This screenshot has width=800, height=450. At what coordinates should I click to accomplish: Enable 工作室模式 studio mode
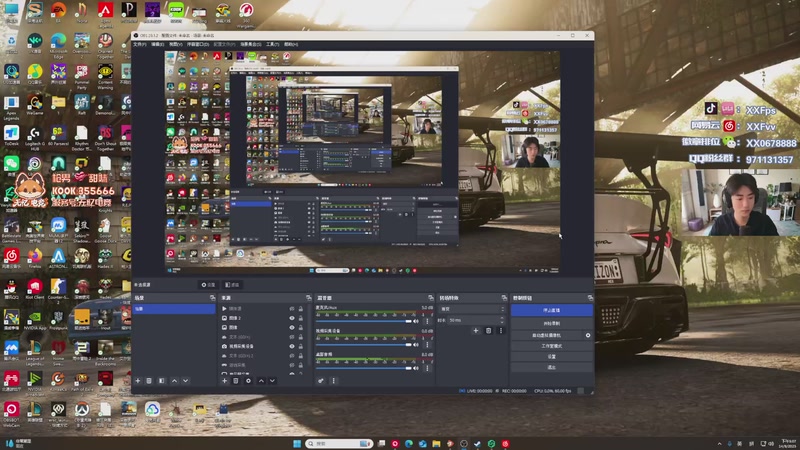[x=552, y=346]
